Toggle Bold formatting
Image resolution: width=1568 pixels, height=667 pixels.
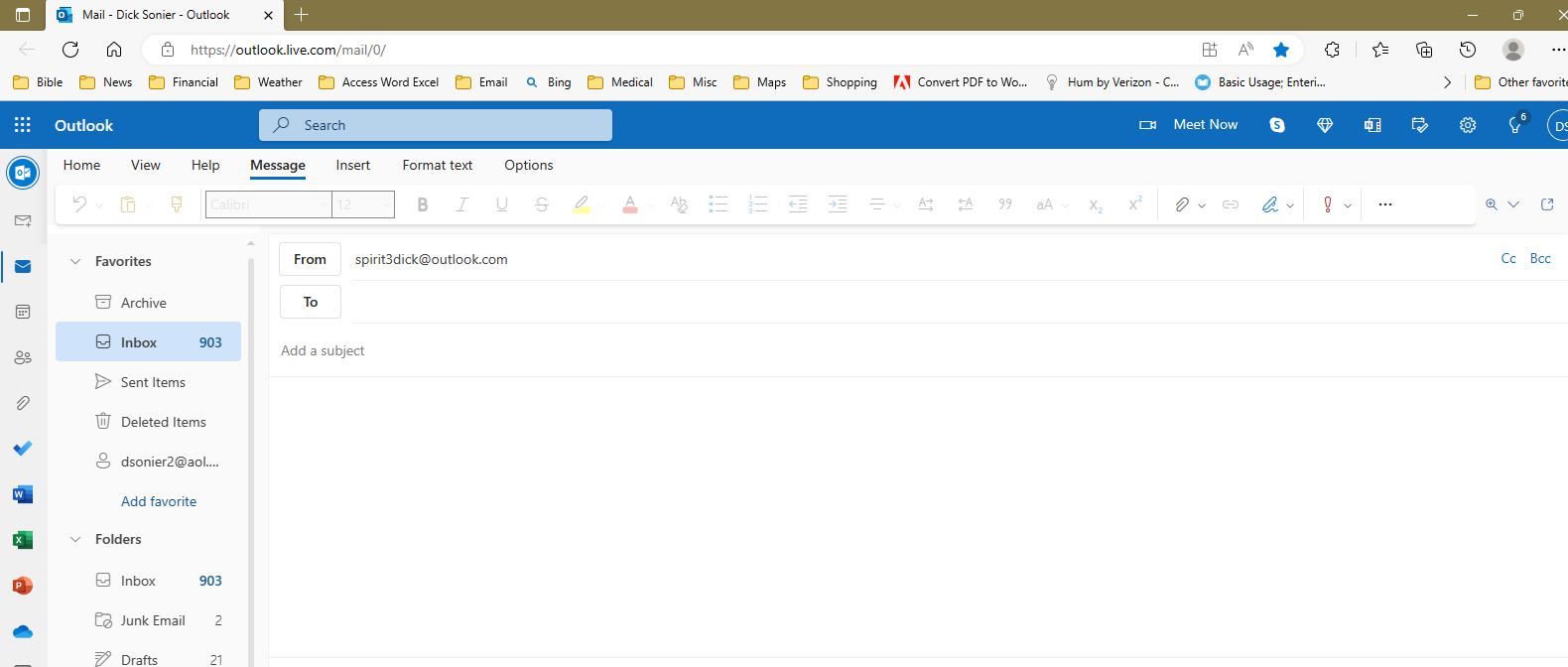(x=423, y=204)
